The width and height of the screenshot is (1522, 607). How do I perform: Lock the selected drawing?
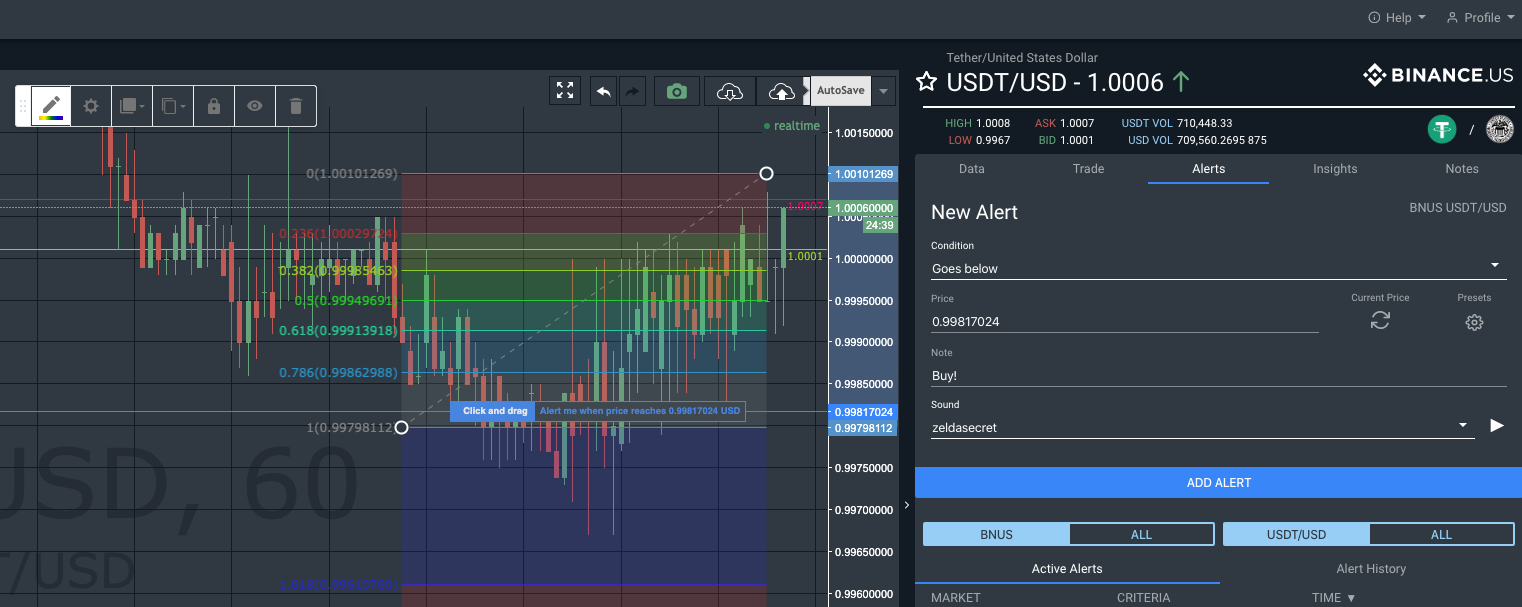tap(214, 105)
